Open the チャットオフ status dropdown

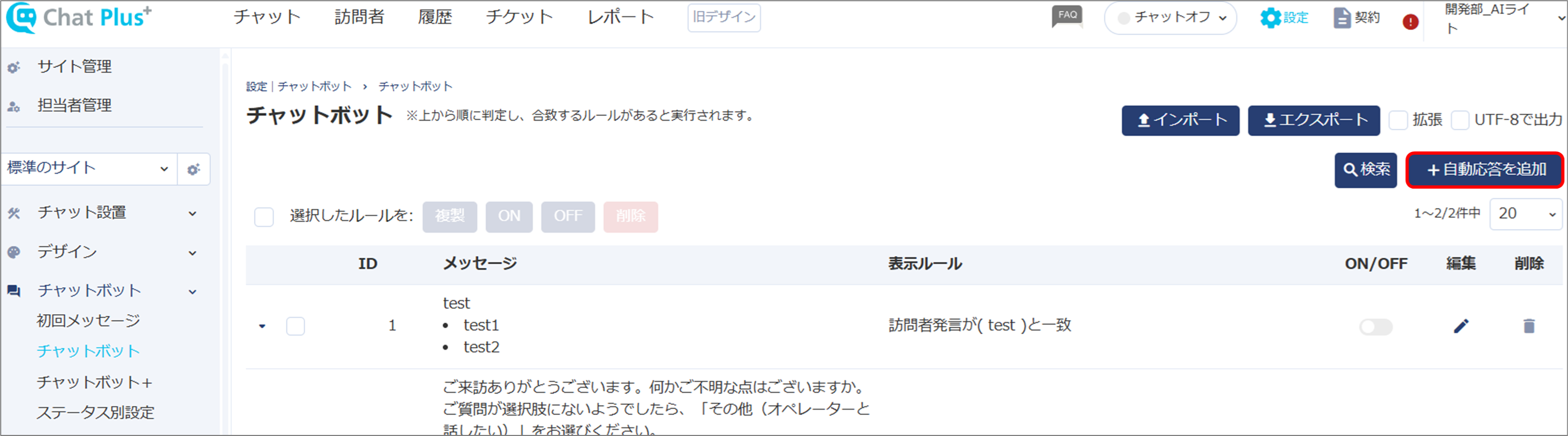coord(1170,18)
